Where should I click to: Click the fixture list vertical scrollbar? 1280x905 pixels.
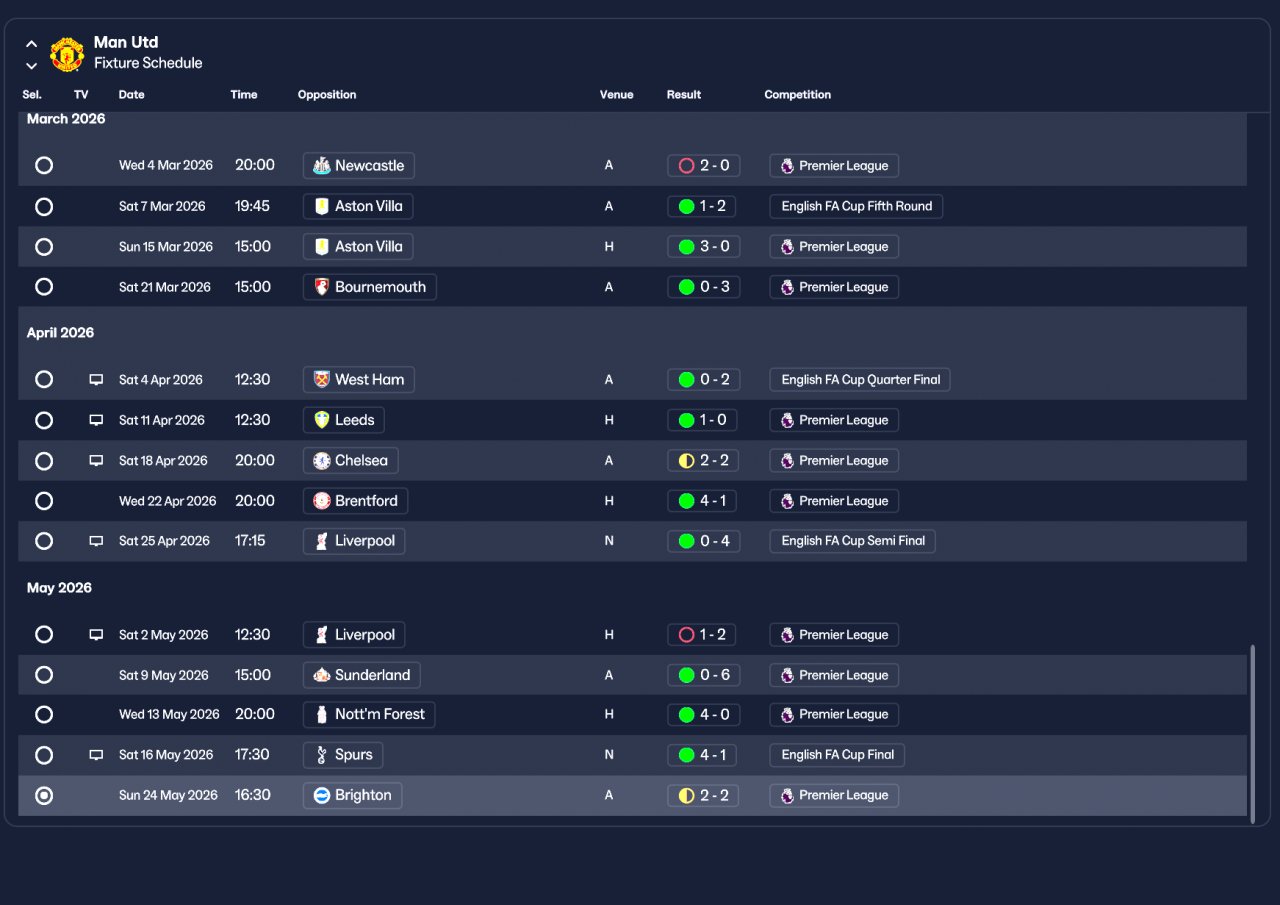pyautogui.click(x=1253, y=734)
